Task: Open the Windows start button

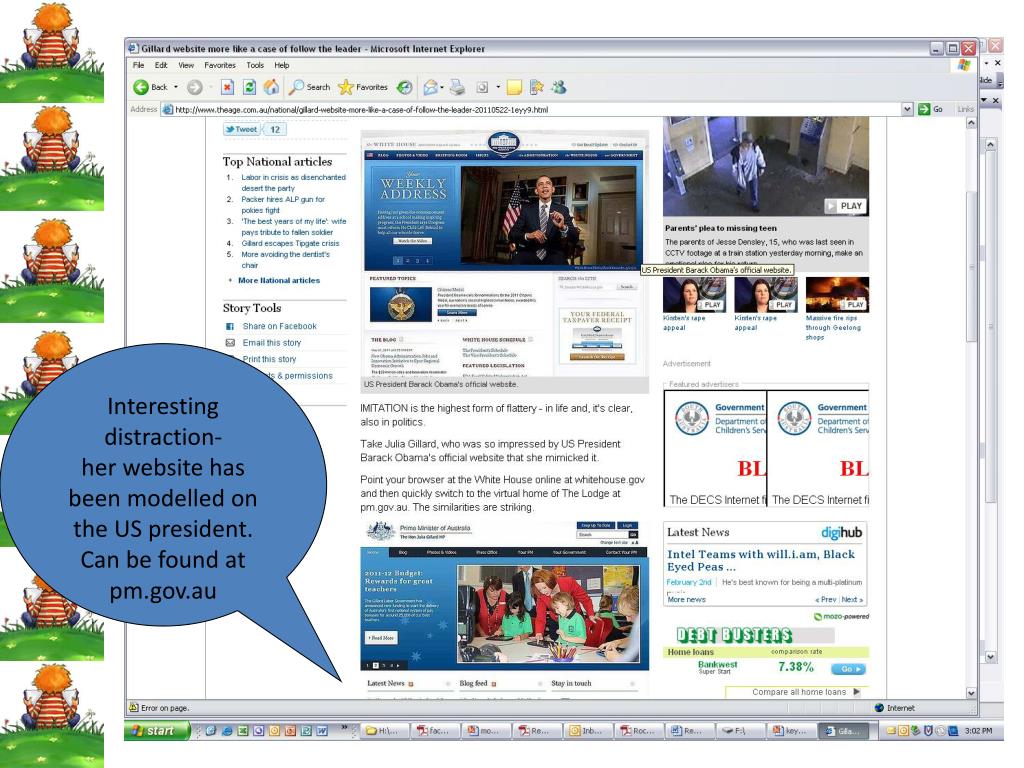Action: (x=157, y=731)
